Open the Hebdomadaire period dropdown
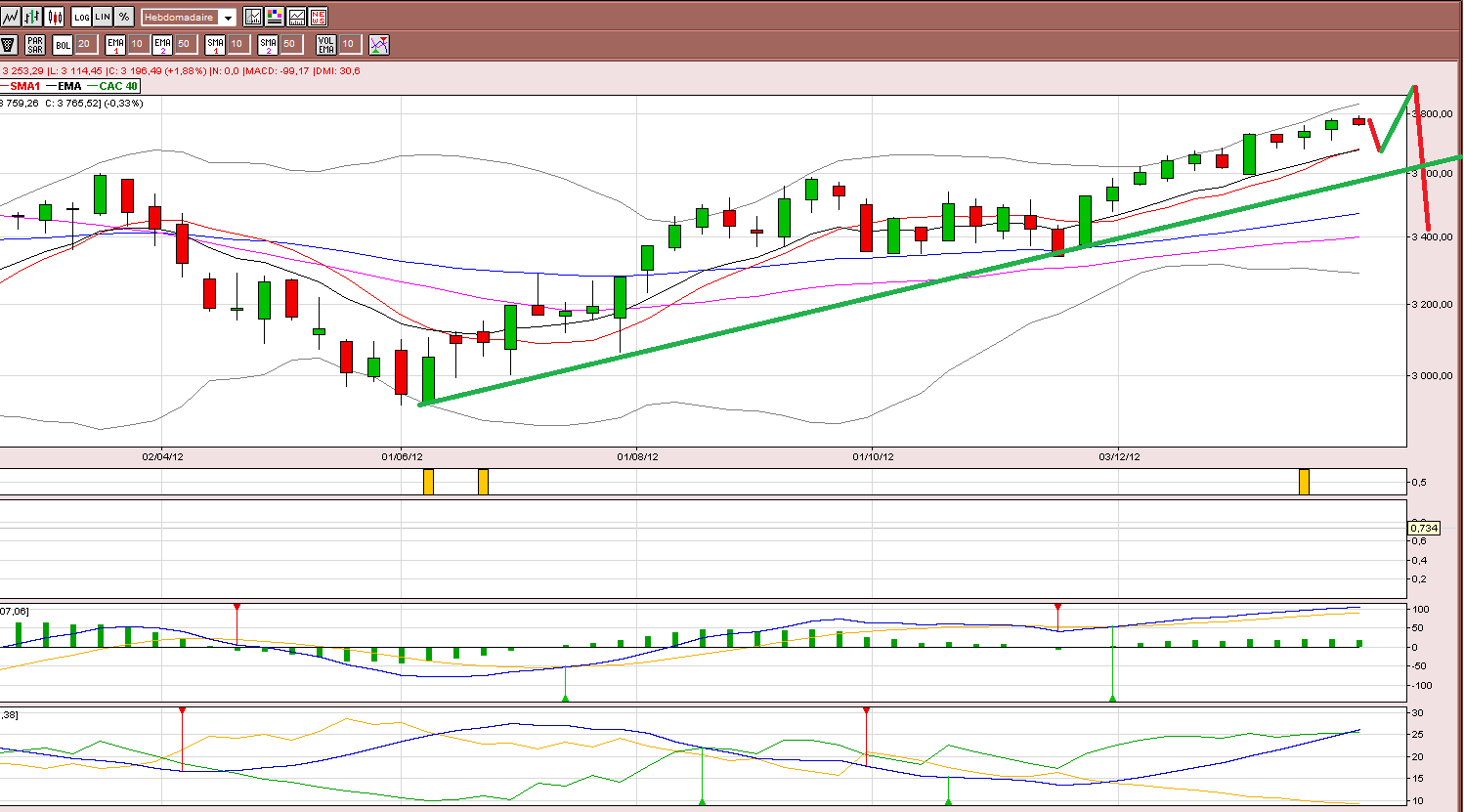Viewport: 1464px width, 812px height. pyautogui.click(x=189, y=18)
